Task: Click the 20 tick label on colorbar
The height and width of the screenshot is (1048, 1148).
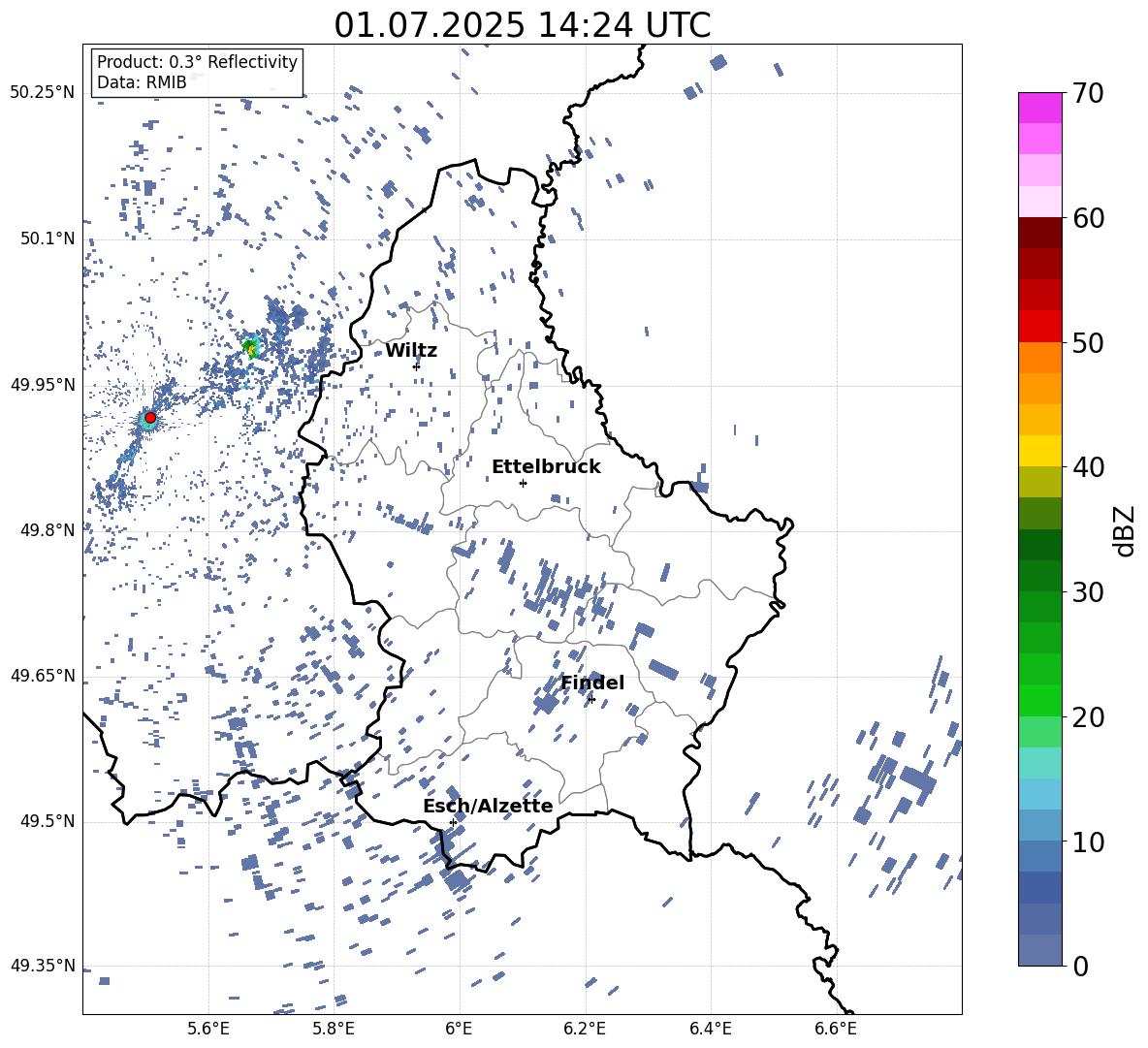Action: click(1088, 717)
